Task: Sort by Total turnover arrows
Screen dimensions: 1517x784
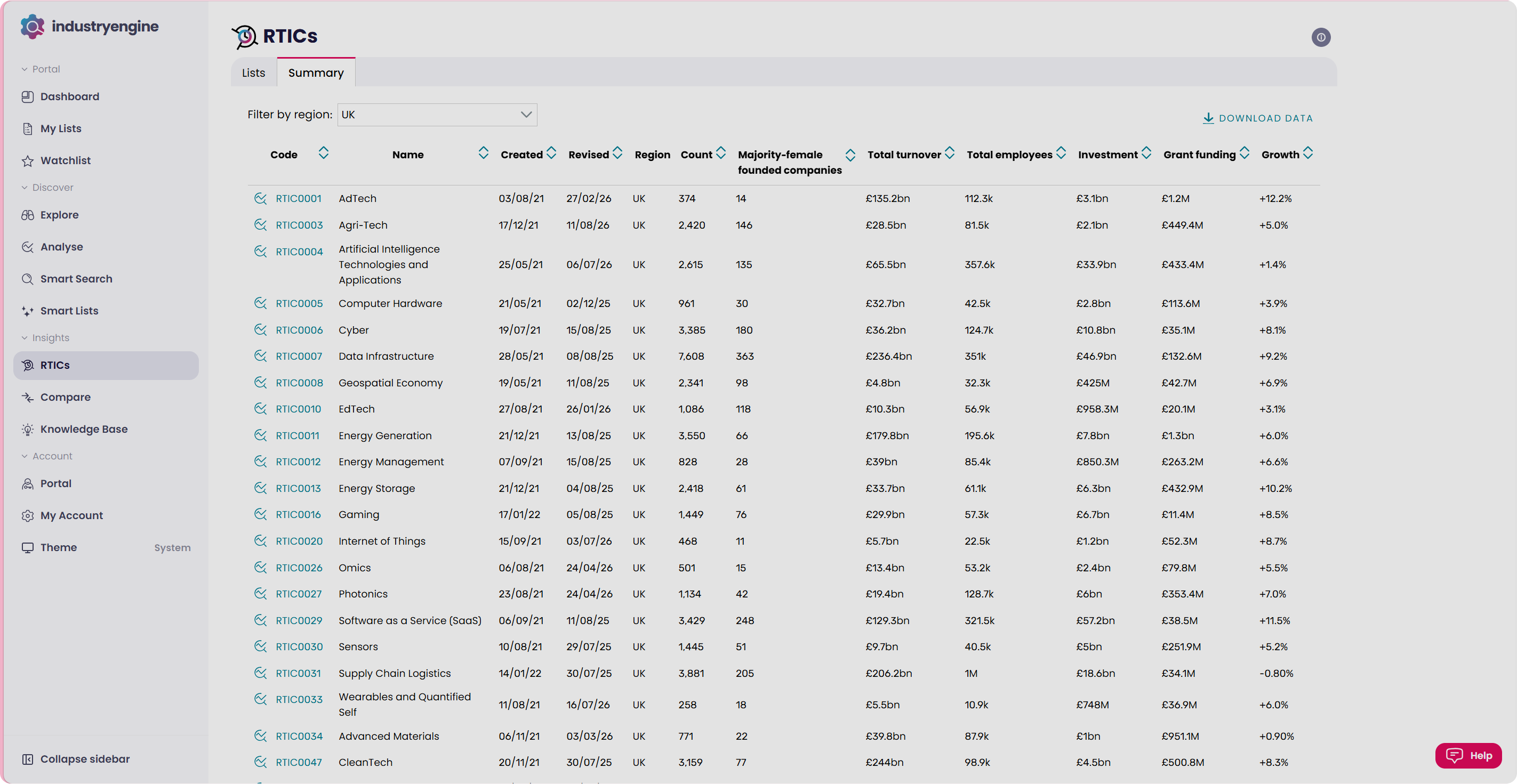Action: 949,153
